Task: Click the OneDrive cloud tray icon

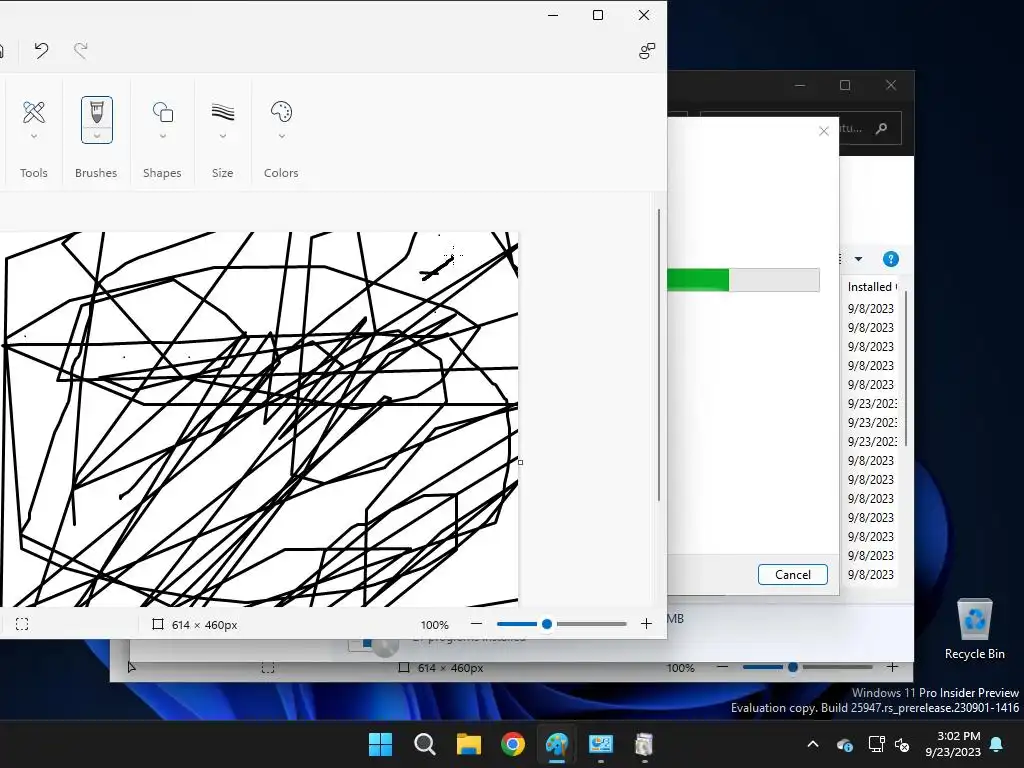Action: point(844,744)
